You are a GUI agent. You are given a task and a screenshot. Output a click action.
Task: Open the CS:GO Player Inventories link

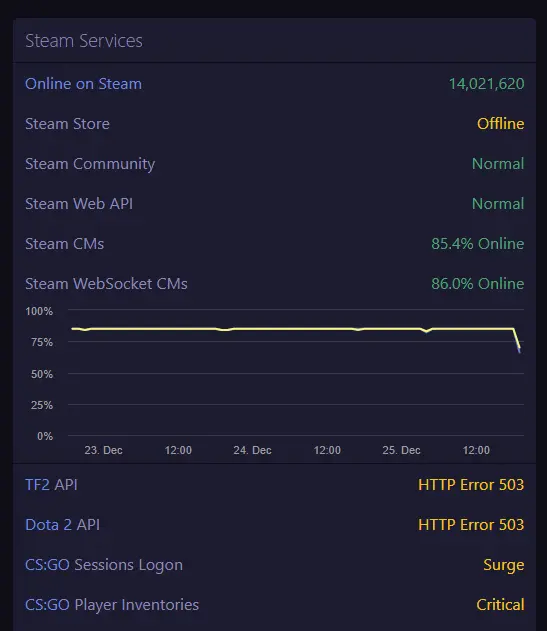(112, 604)
